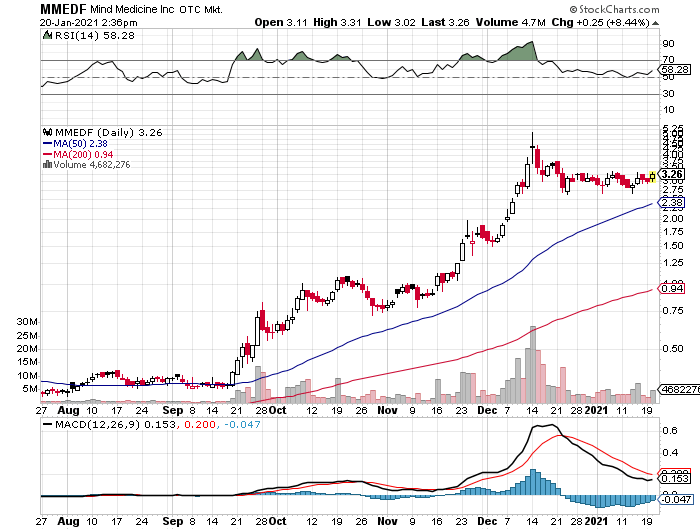Click the Nov label on the bottom-most date axis
Image resolution: width=700 pixels, height=530 pixels.
387,521
